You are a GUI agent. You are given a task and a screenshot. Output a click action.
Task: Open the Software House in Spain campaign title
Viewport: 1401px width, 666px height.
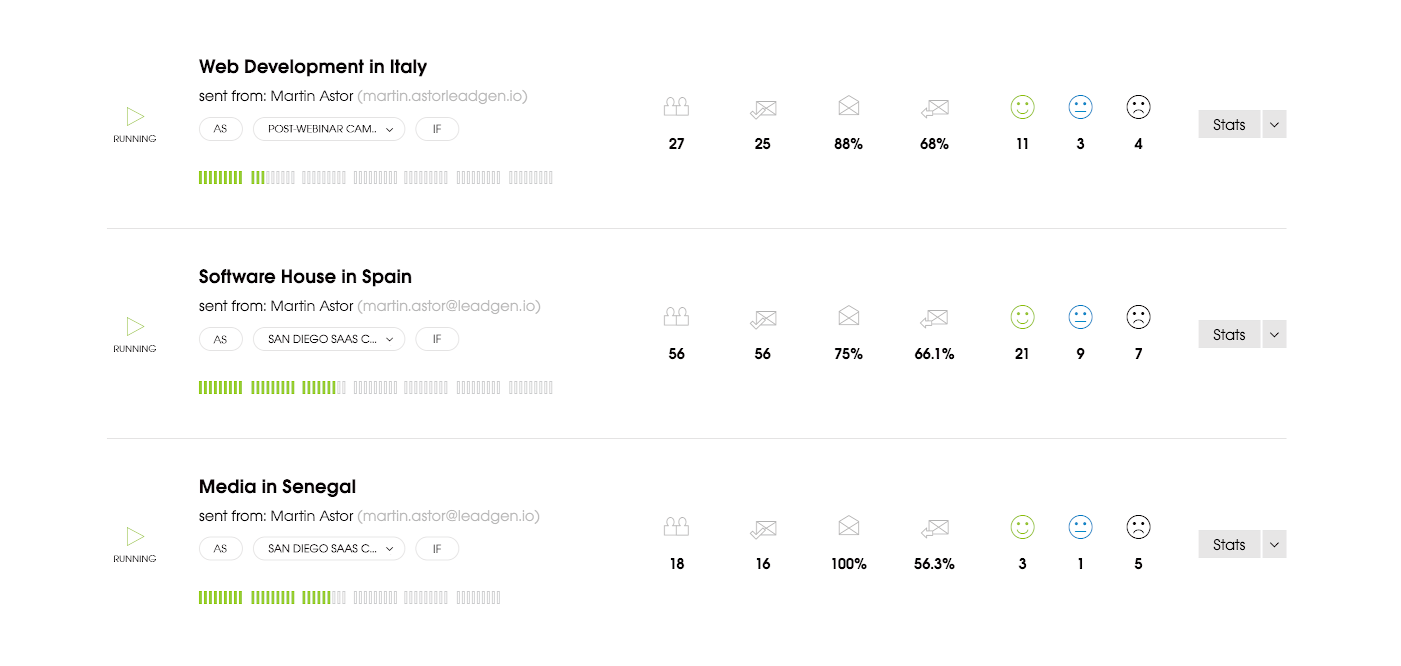pyautogui.click(x=305, y=277)
